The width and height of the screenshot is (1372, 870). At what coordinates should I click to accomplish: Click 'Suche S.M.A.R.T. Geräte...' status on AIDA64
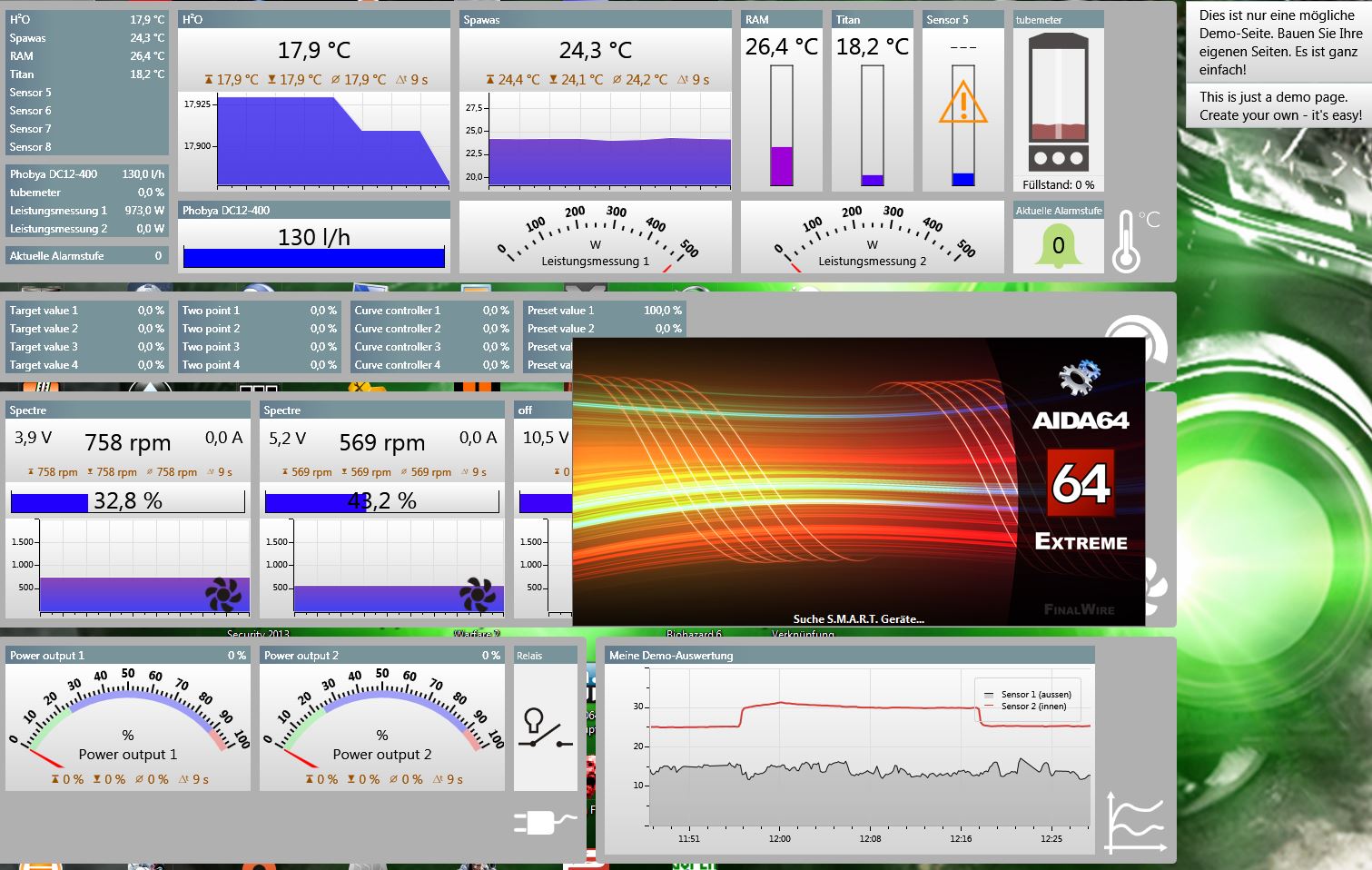coord(859,618)
